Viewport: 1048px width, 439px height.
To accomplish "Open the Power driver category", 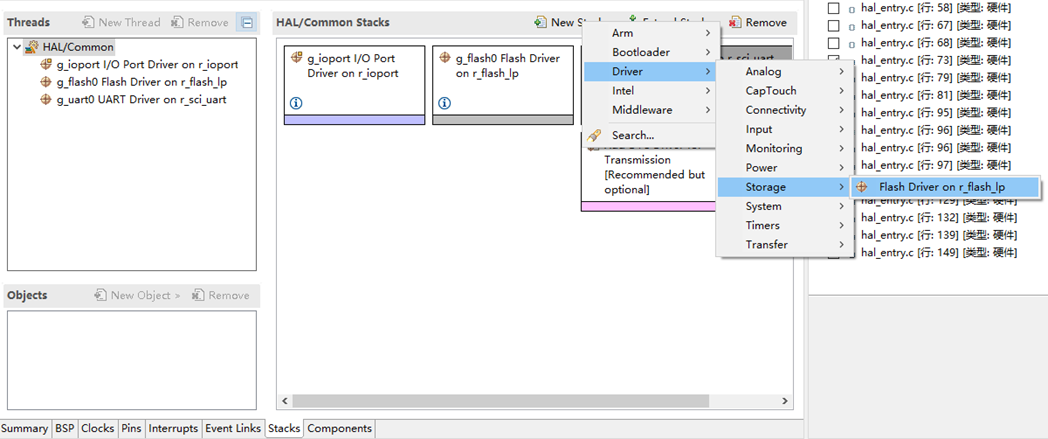I will pyautogui.click(x=785, y=168).
